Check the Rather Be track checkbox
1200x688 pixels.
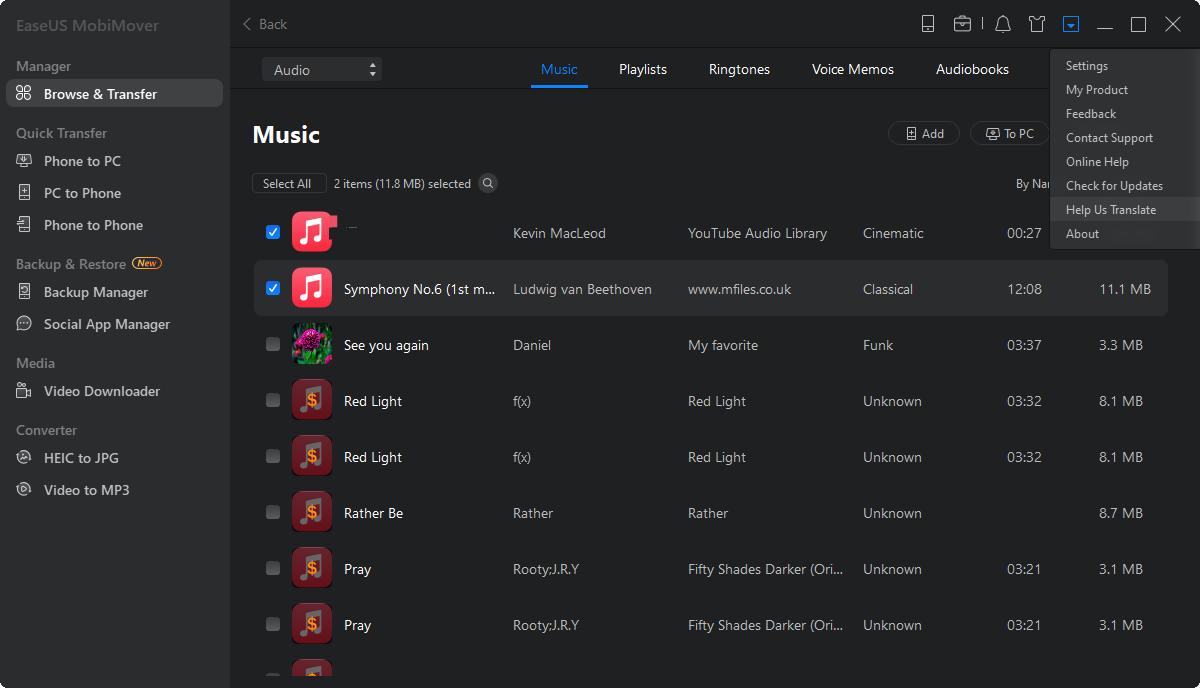click(273, 512)
